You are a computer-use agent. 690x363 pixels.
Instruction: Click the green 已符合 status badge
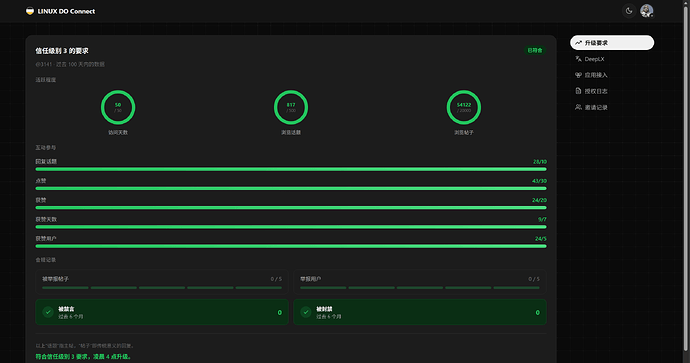tap(535, 50)
